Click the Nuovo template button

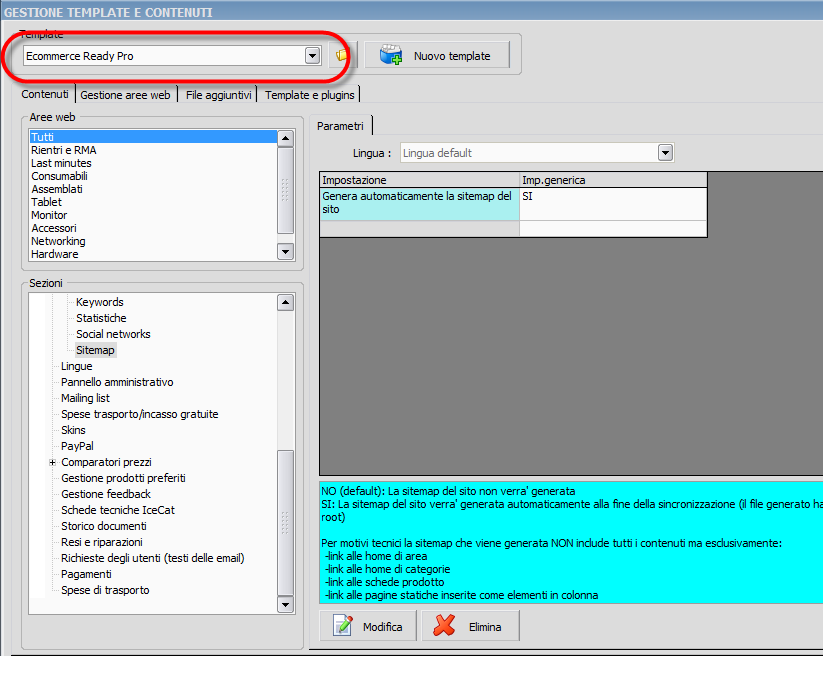coord(437,55)
